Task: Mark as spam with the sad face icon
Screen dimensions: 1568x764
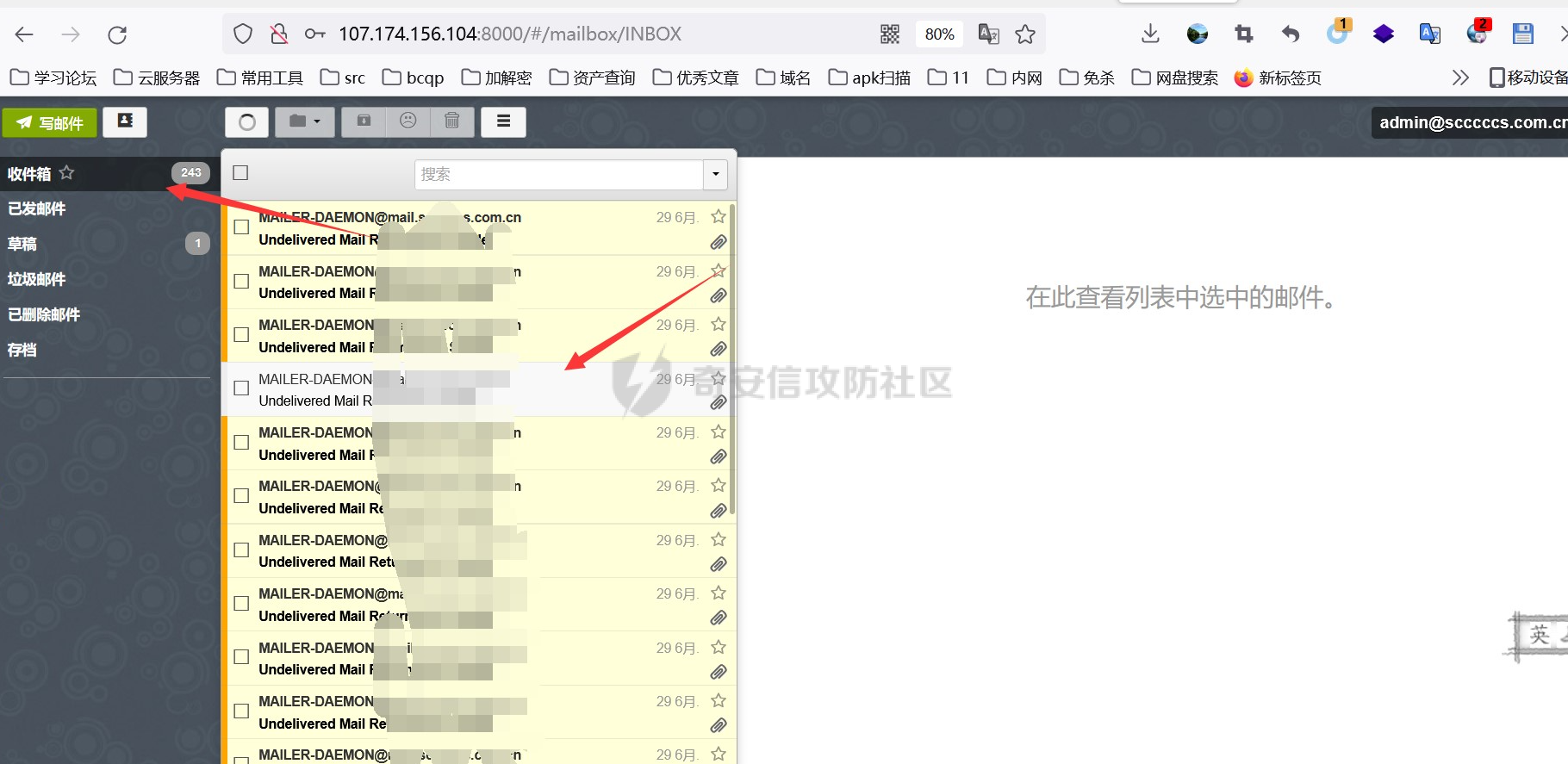Action: coord(408,121)
